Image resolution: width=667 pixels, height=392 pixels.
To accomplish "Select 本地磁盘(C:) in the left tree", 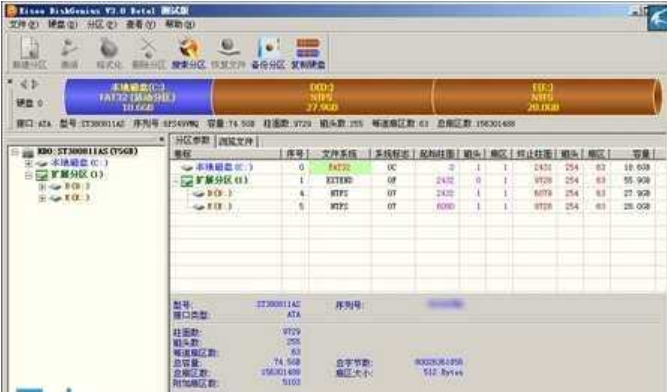I will [x=79, y=163].
